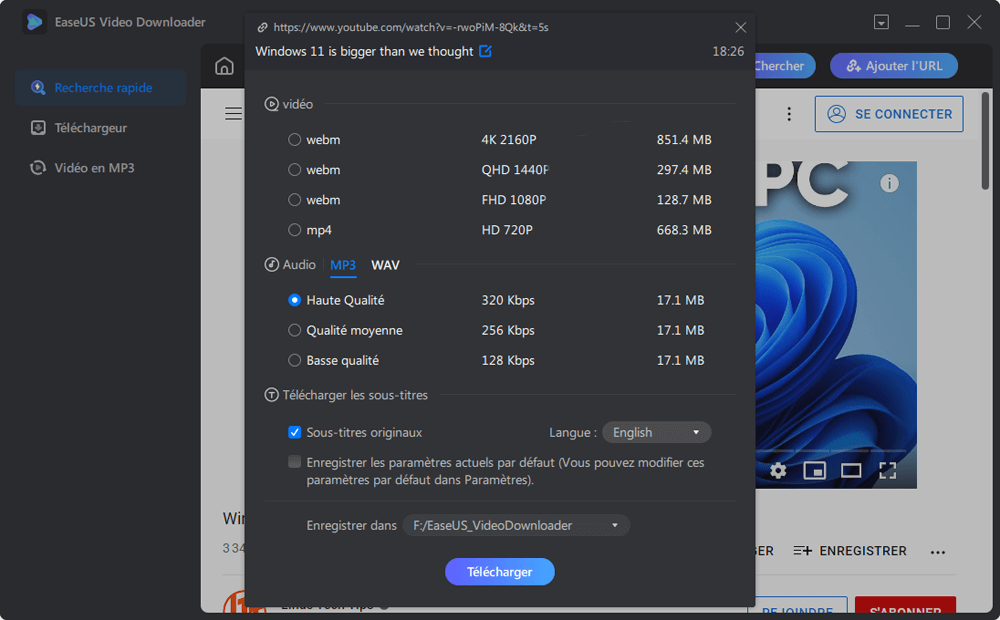Click the Télécharger button
Screen dimensions: 1000x620
[x=499, y=571]
